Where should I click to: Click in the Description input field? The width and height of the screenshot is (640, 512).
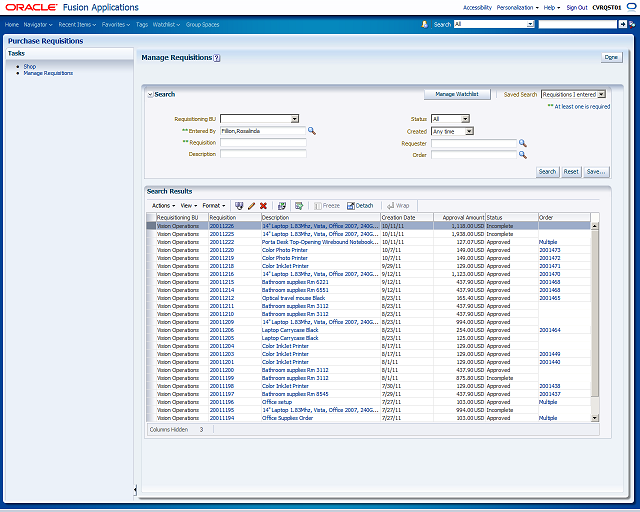pyautogui.click(x=263, y=154)
